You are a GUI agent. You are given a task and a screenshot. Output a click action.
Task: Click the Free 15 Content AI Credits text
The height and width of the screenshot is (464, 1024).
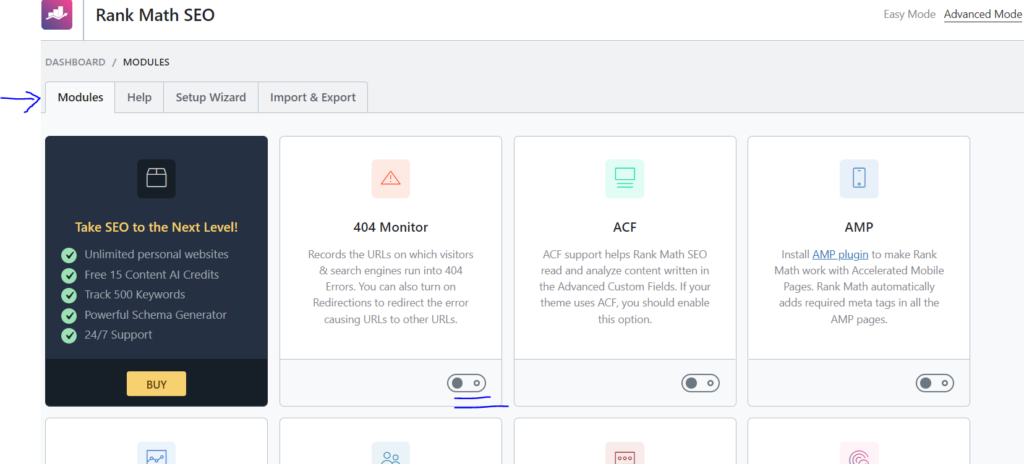[x=152, y=275]
